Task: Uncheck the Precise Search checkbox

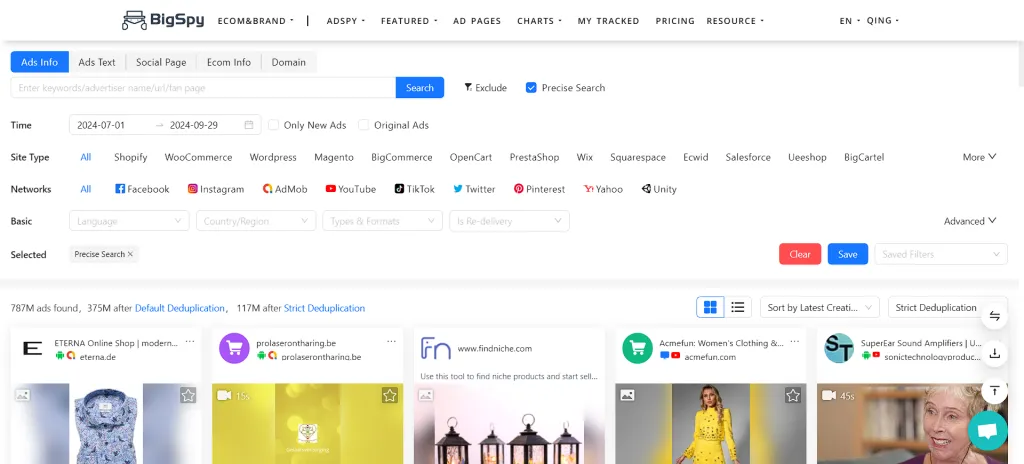Action: 531,88
